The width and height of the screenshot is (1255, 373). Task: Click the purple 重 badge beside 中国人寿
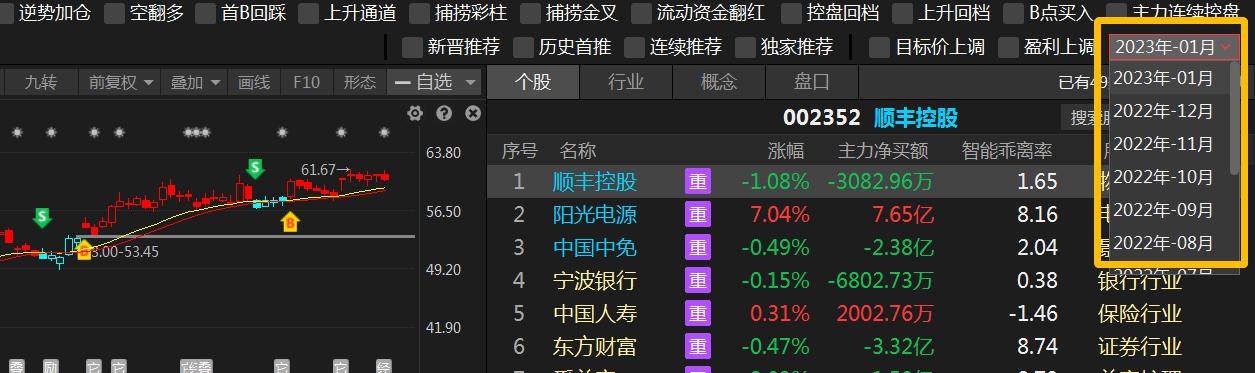click(x=696, y=313)
